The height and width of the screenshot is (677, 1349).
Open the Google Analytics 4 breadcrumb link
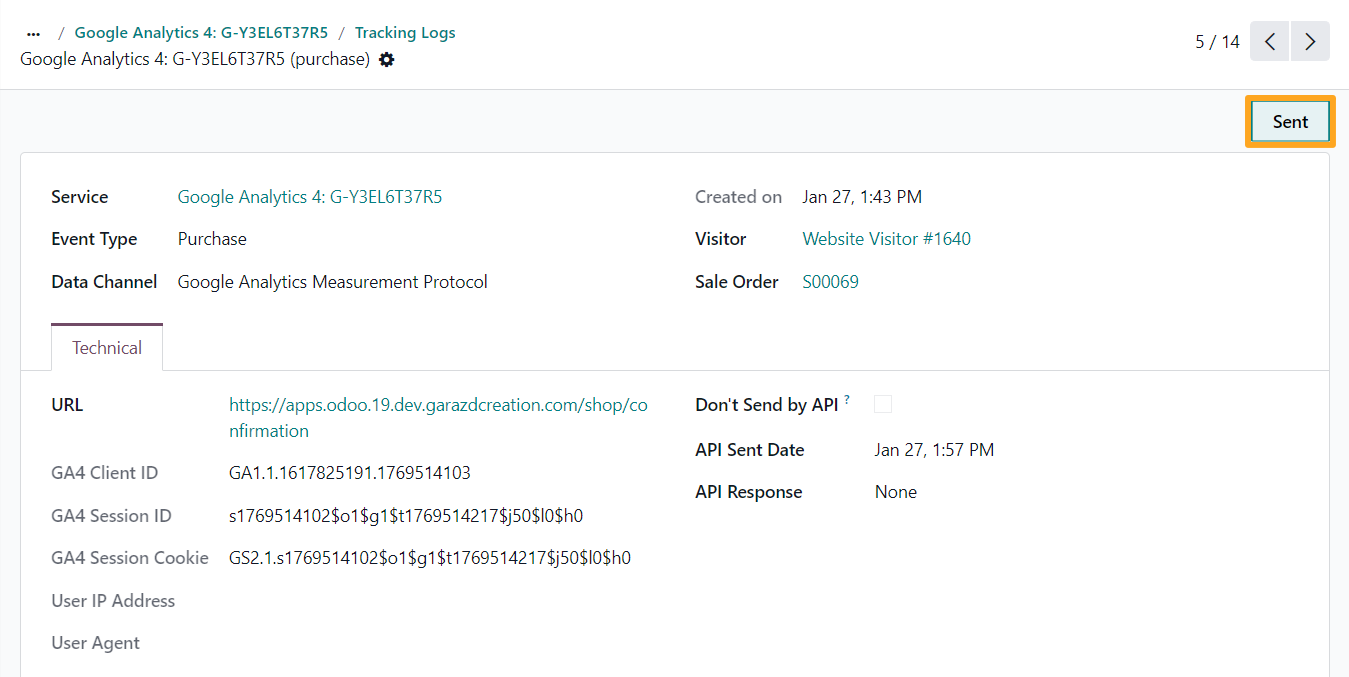point(201,33)
